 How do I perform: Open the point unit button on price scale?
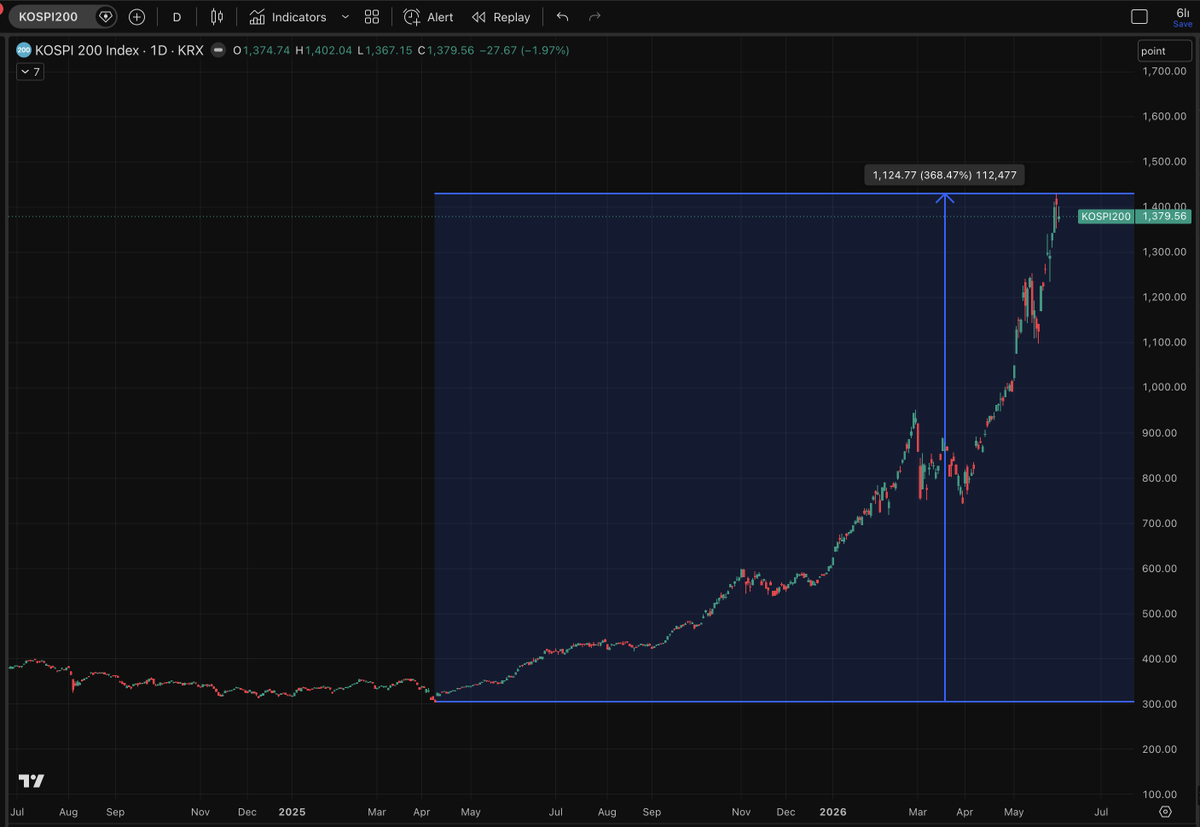click(x=1165, y=51)
